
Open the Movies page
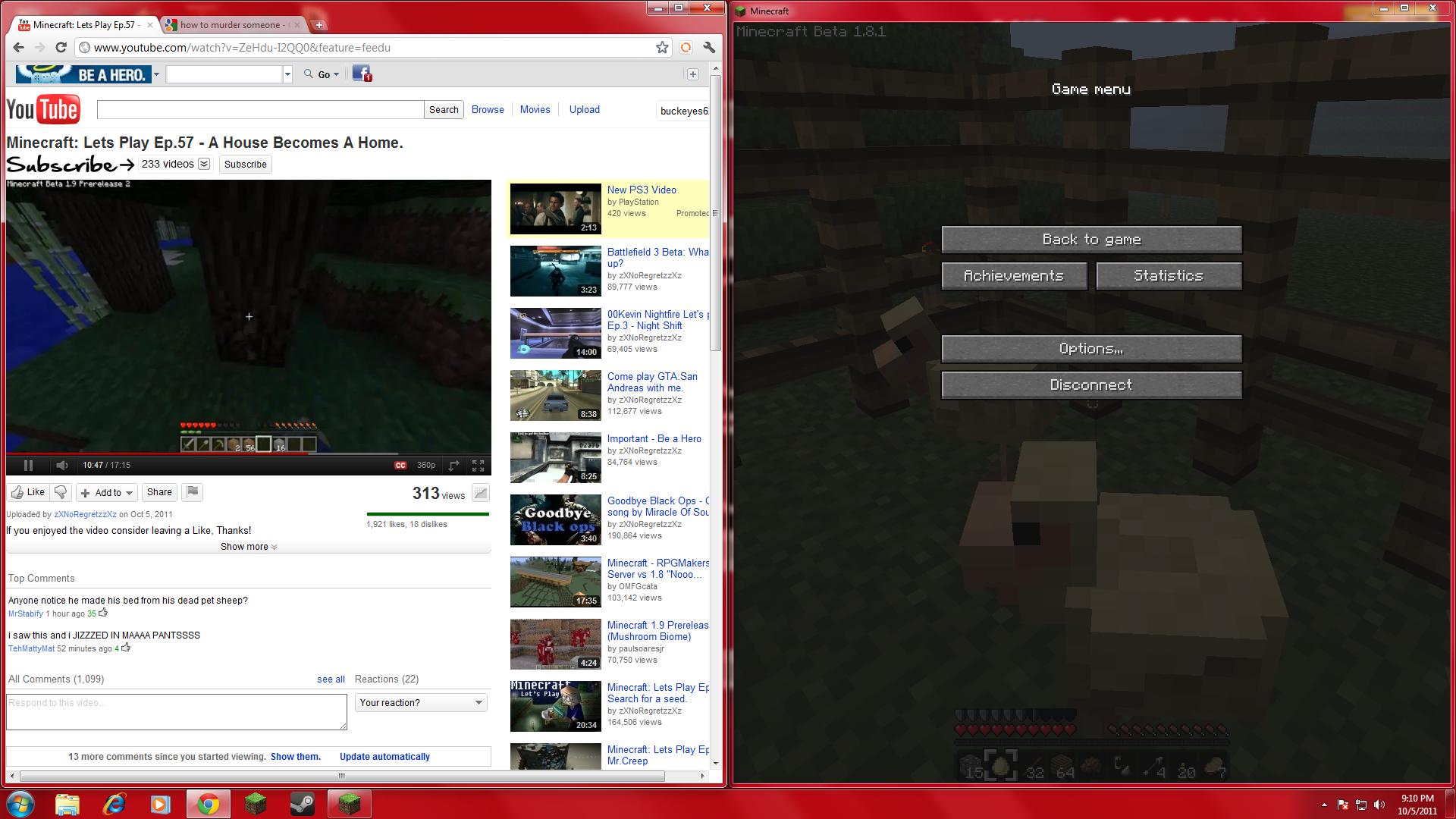click(x=535, y=109)
